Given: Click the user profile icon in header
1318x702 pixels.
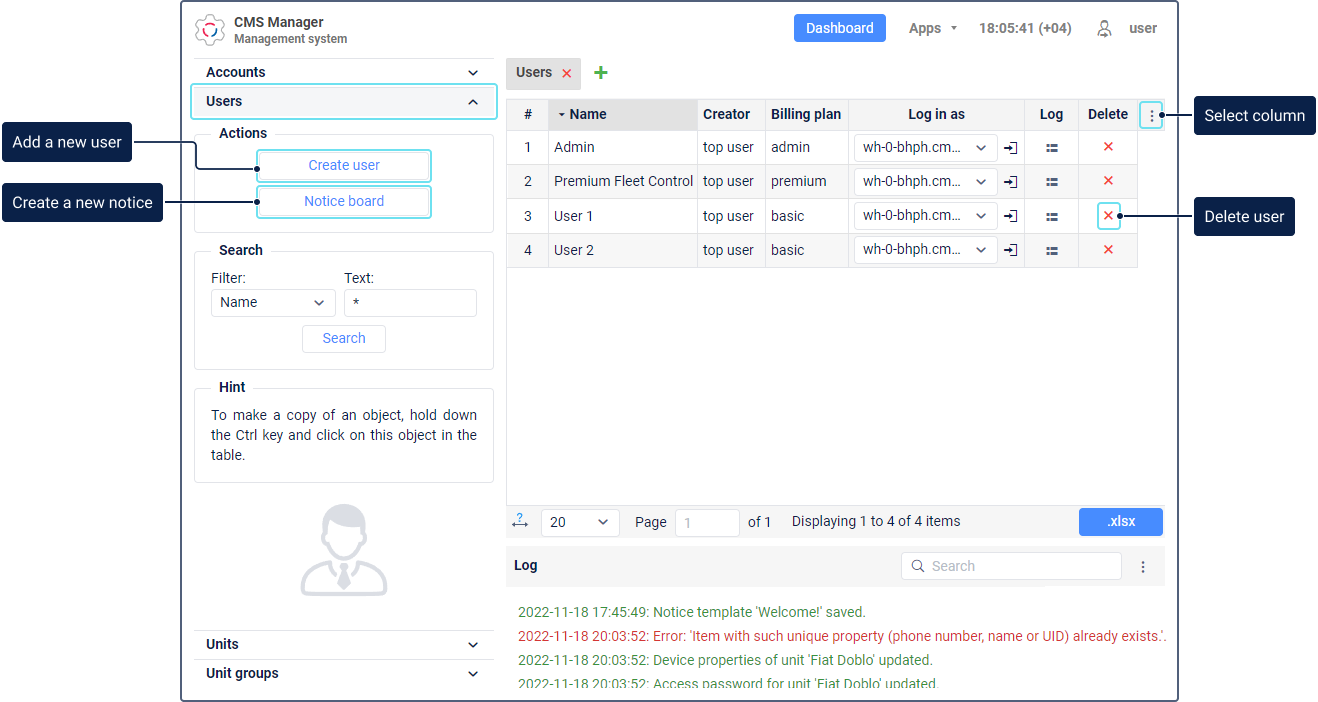Looking at the screenshot, I should click(x=1104, y=29).
